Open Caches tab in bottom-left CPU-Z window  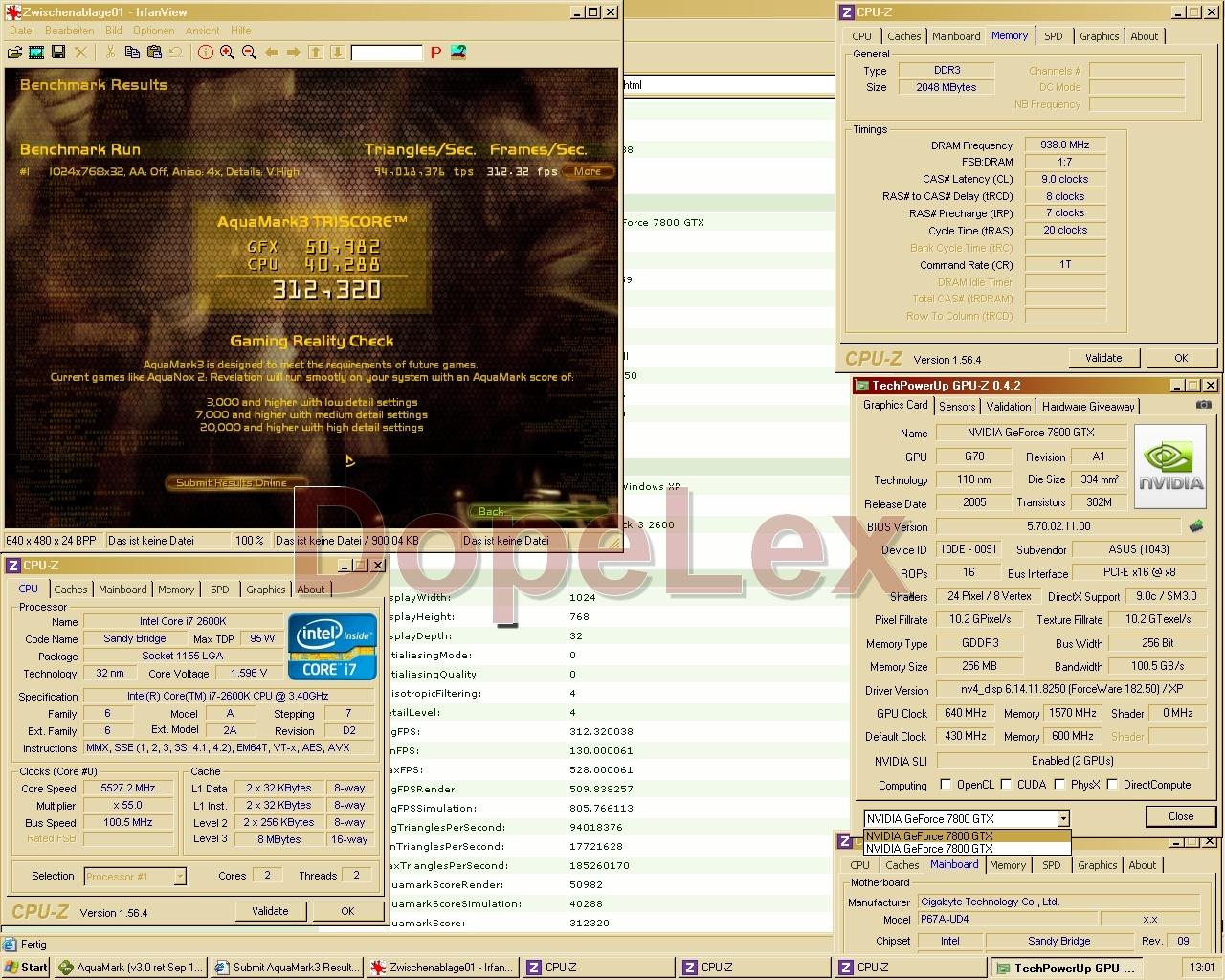71,590
